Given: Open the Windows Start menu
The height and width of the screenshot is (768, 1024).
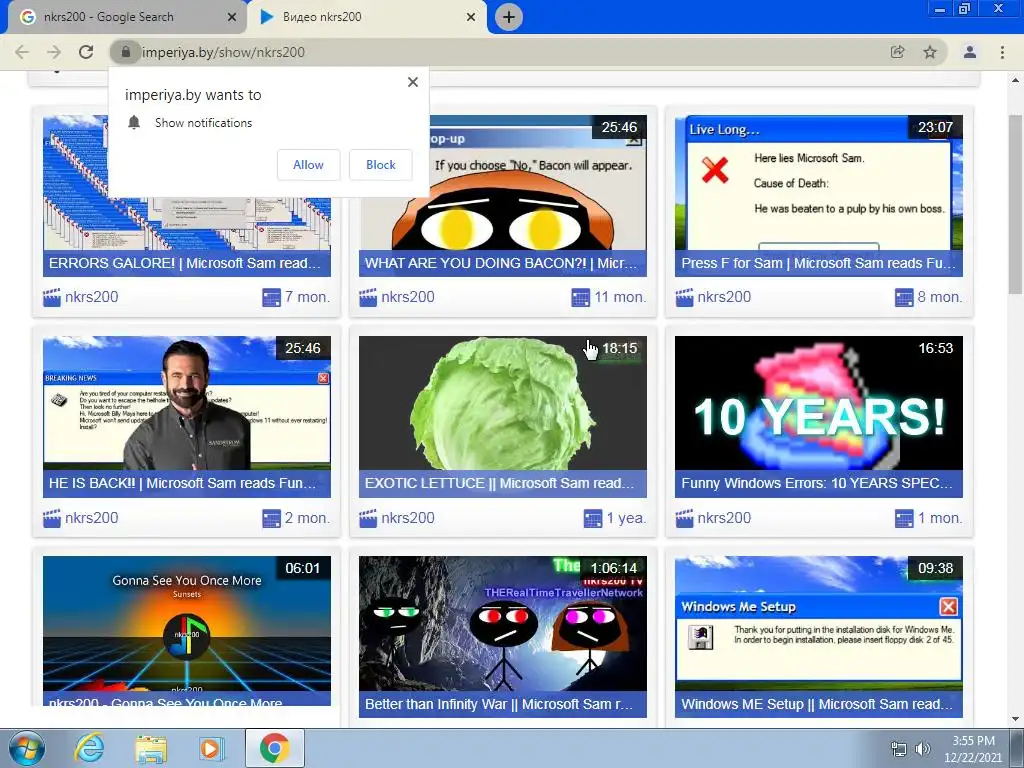Looking at the screenshot, I should click(x=27, y=748).
